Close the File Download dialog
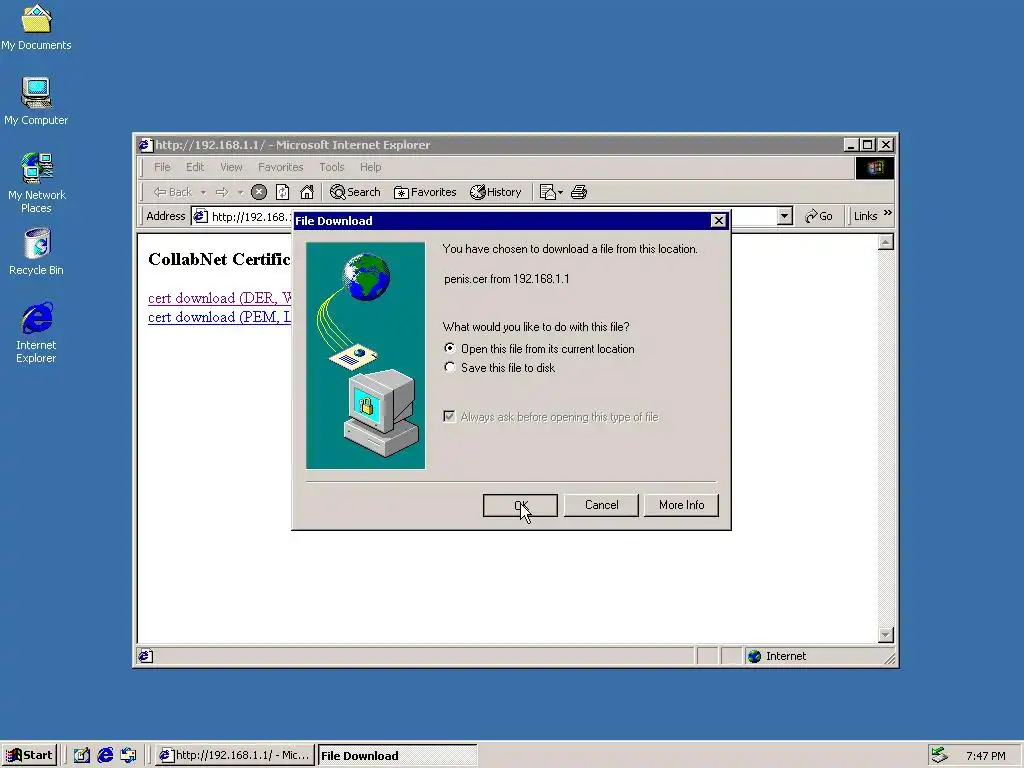This screenshot has height=768, width=1024. click(718, 221)
